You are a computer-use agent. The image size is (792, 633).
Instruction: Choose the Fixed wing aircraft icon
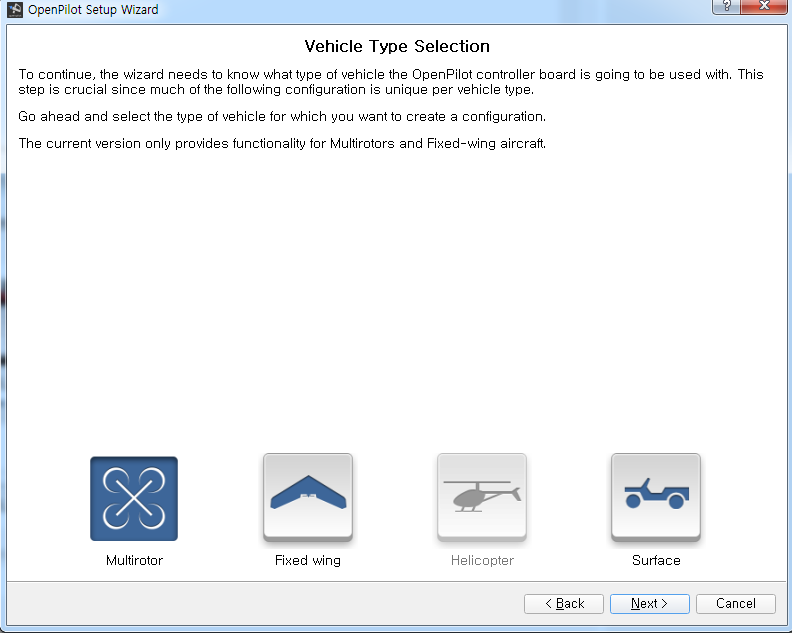point(308,498)
